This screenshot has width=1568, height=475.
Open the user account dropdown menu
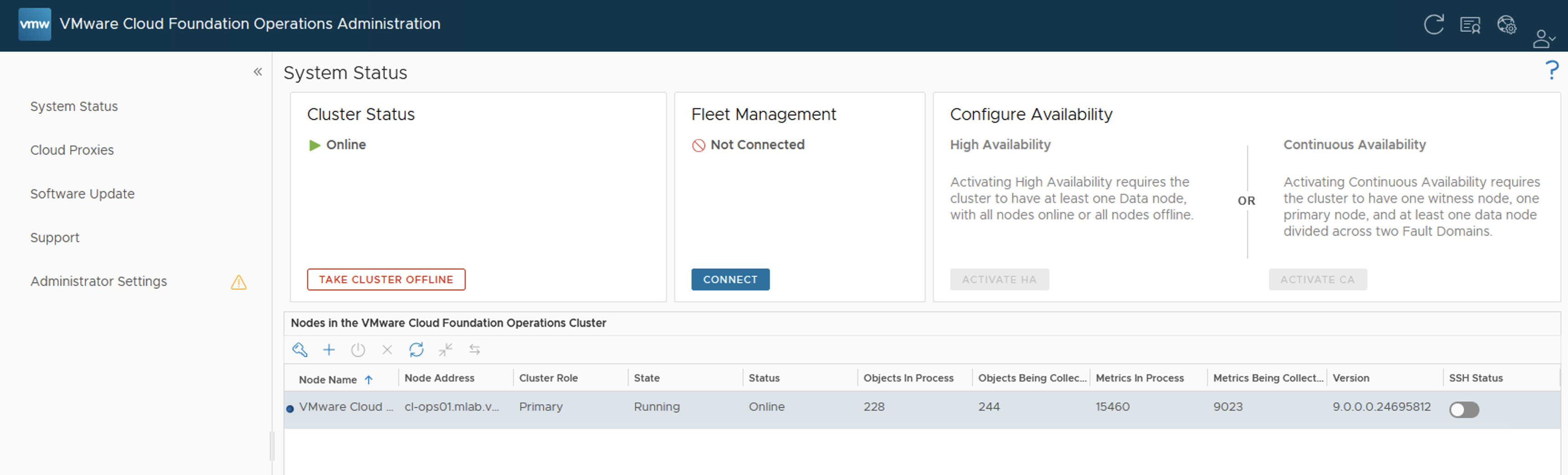point(1543,38)
